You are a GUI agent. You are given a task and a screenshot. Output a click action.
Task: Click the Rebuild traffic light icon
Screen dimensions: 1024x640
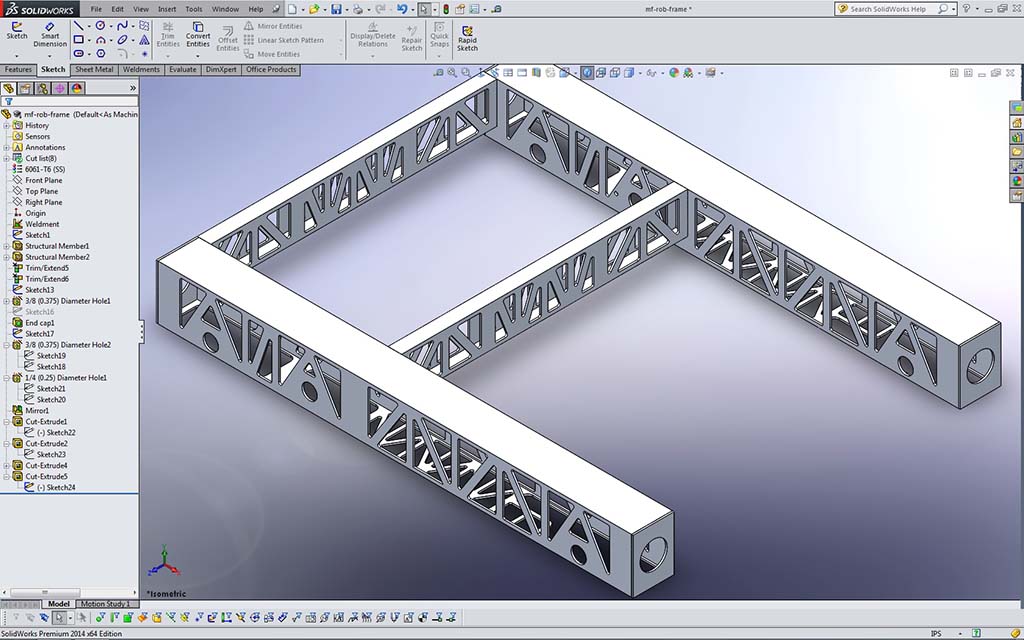point(445,9)
